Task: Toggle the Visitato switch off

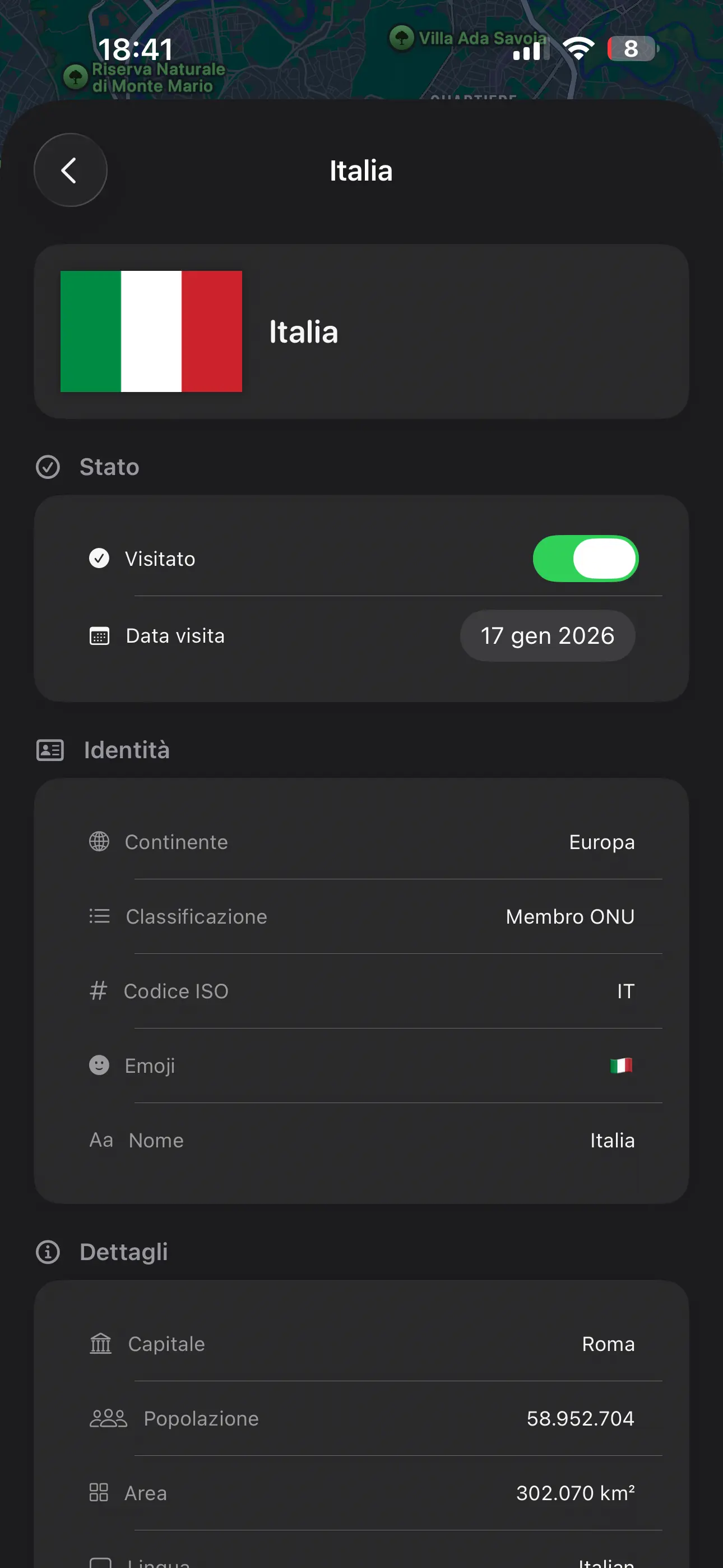Action: tap(586, 558)
